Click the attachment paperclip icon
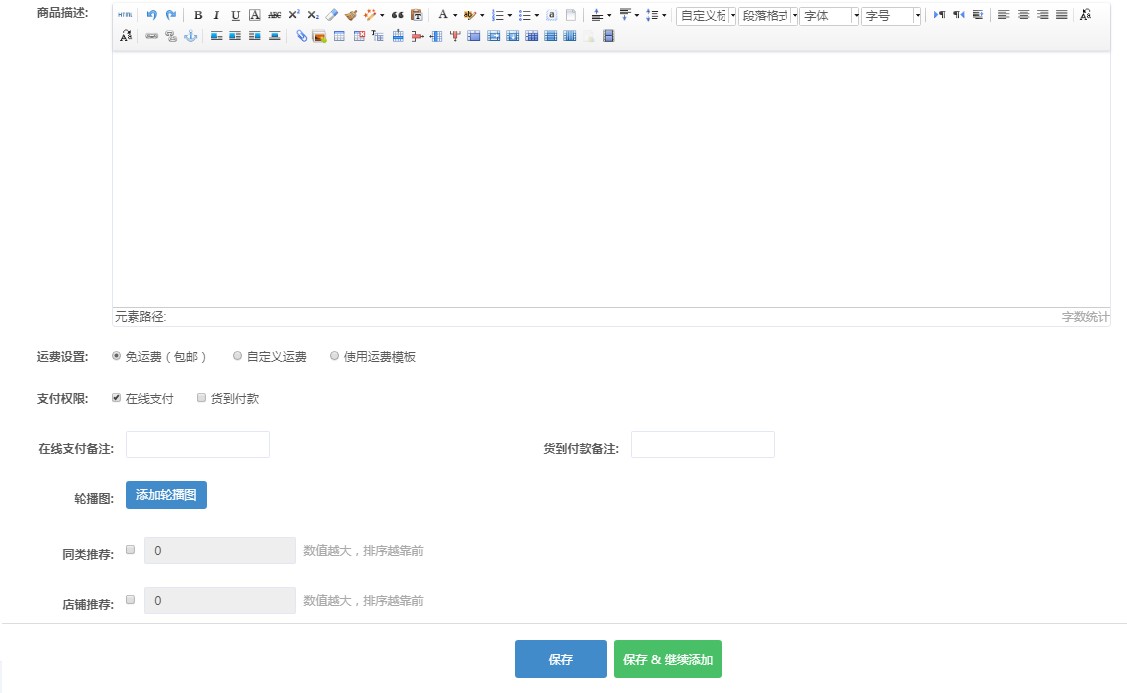This screenshot has width=1127, height=693. pos(301,36)
